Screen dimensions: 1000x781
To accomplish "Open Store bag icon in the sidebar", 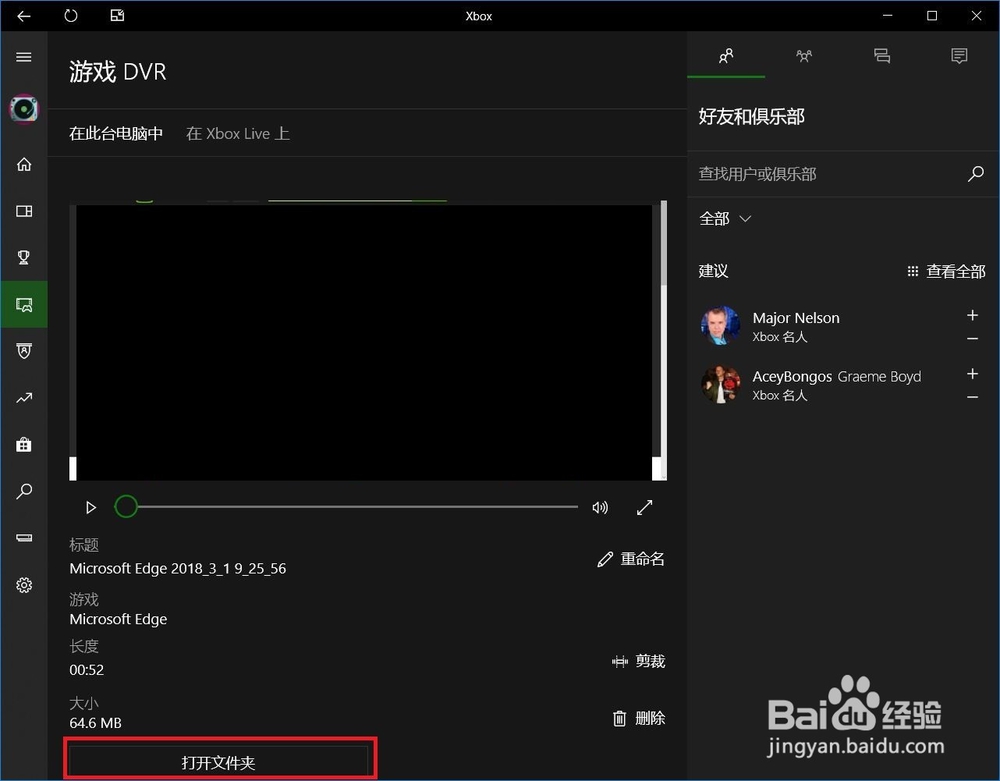I will pos(24,444).
